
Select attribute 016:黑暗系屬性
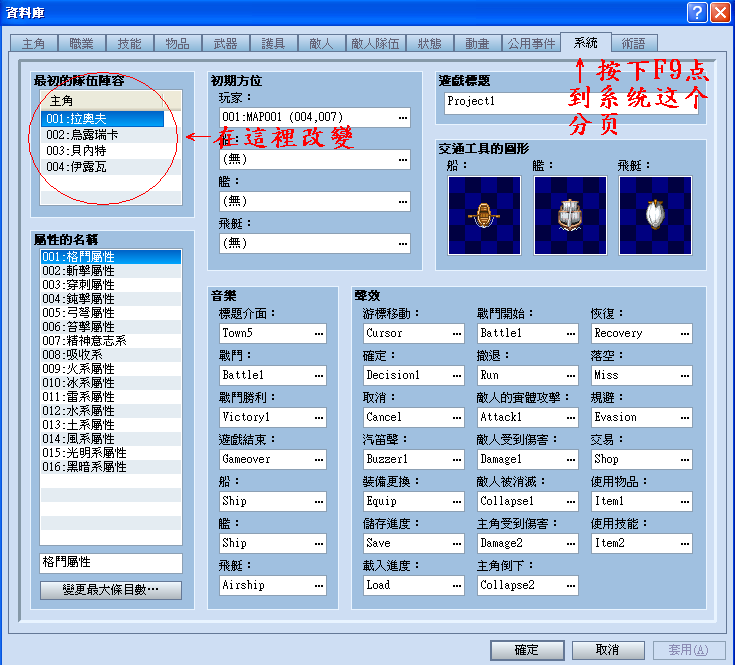pos(111,467)
